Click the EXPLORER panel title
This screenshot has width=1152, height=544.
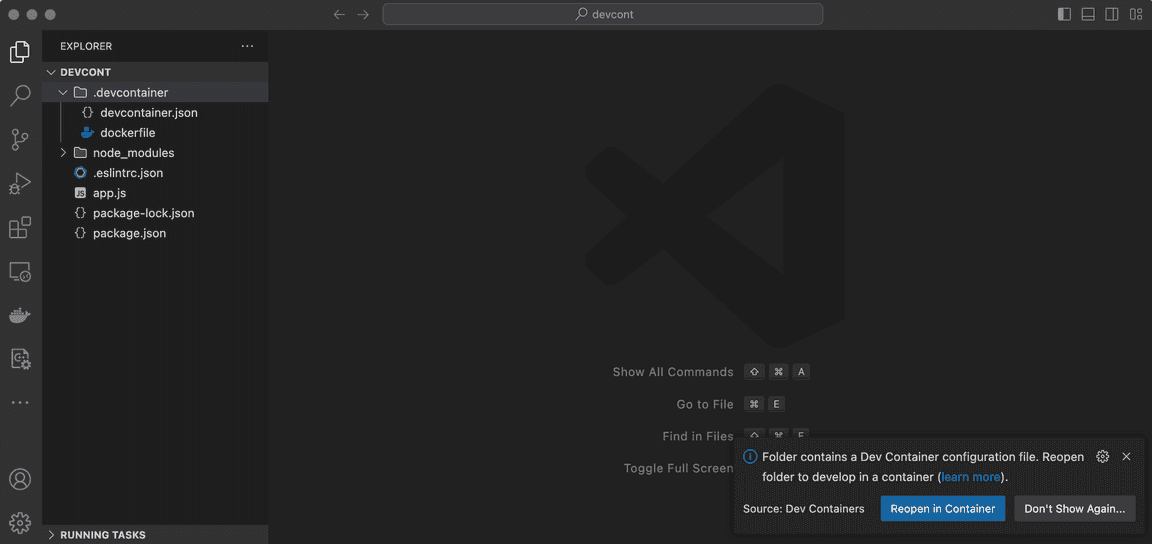click(86, 46)
